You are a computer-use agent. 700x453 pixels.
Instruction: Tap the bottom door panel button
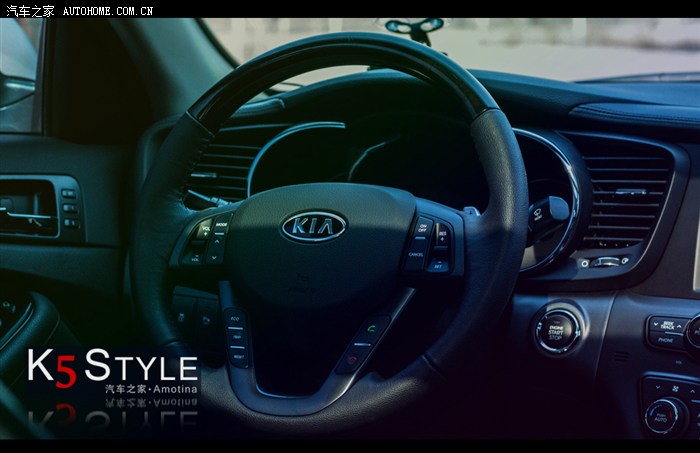coord(71,223)
